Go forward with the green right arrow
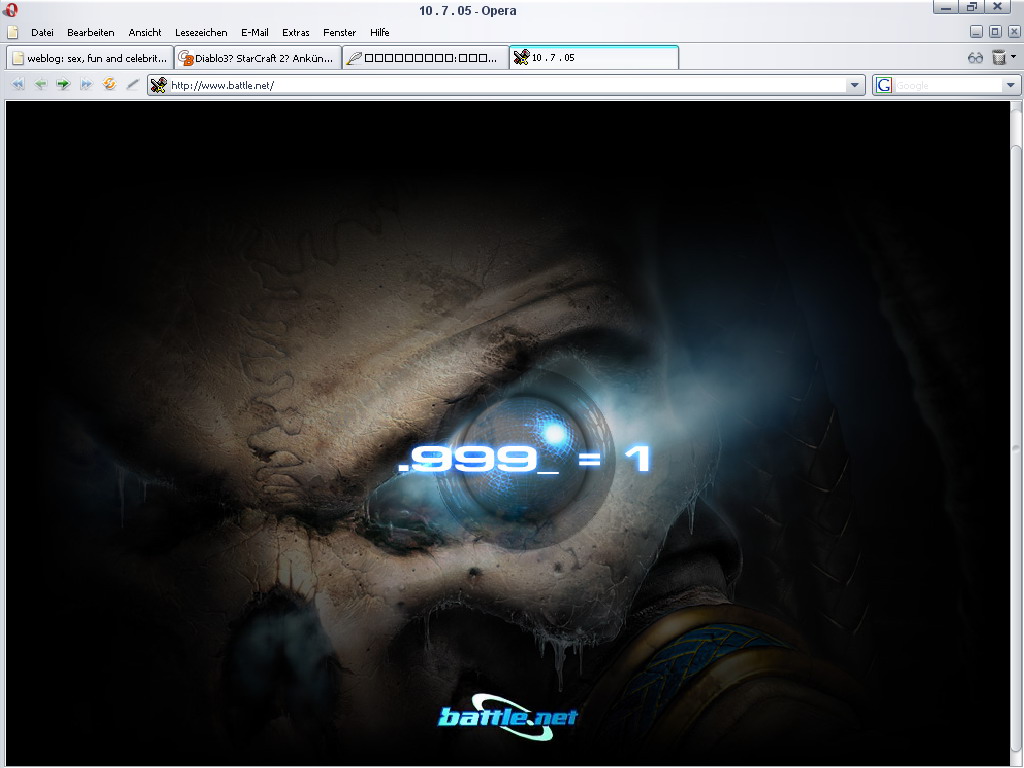The width and height of the screenshot is (1024, 768). point(63,84)
